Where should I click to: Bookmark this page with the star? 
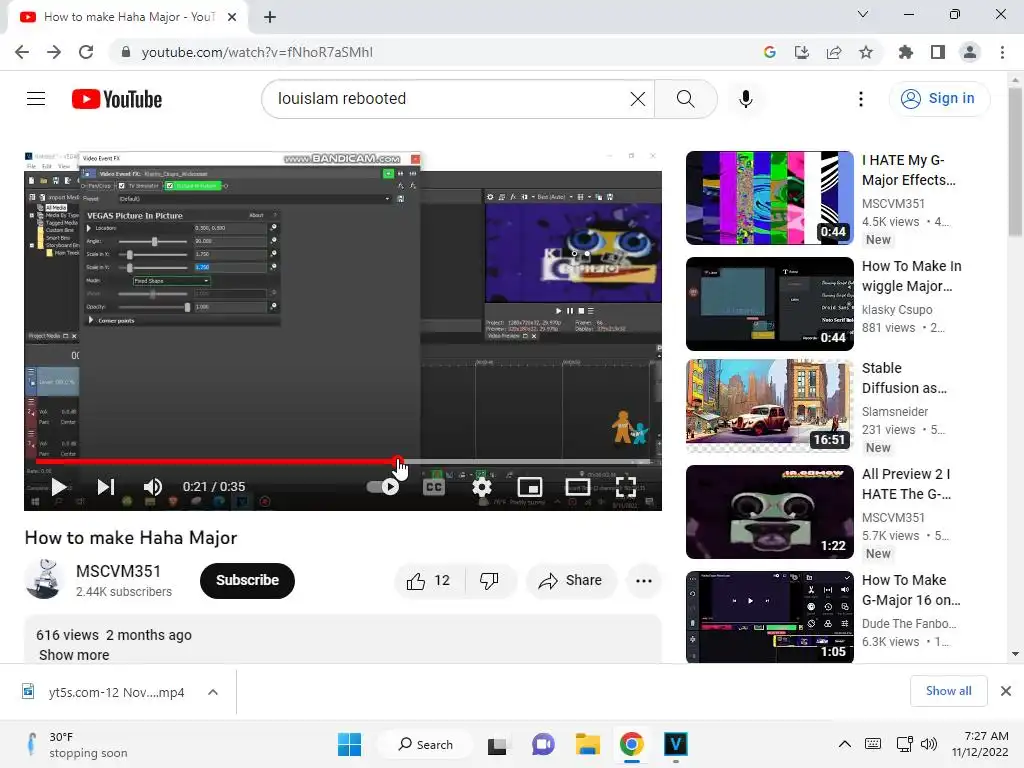(866, 52)
